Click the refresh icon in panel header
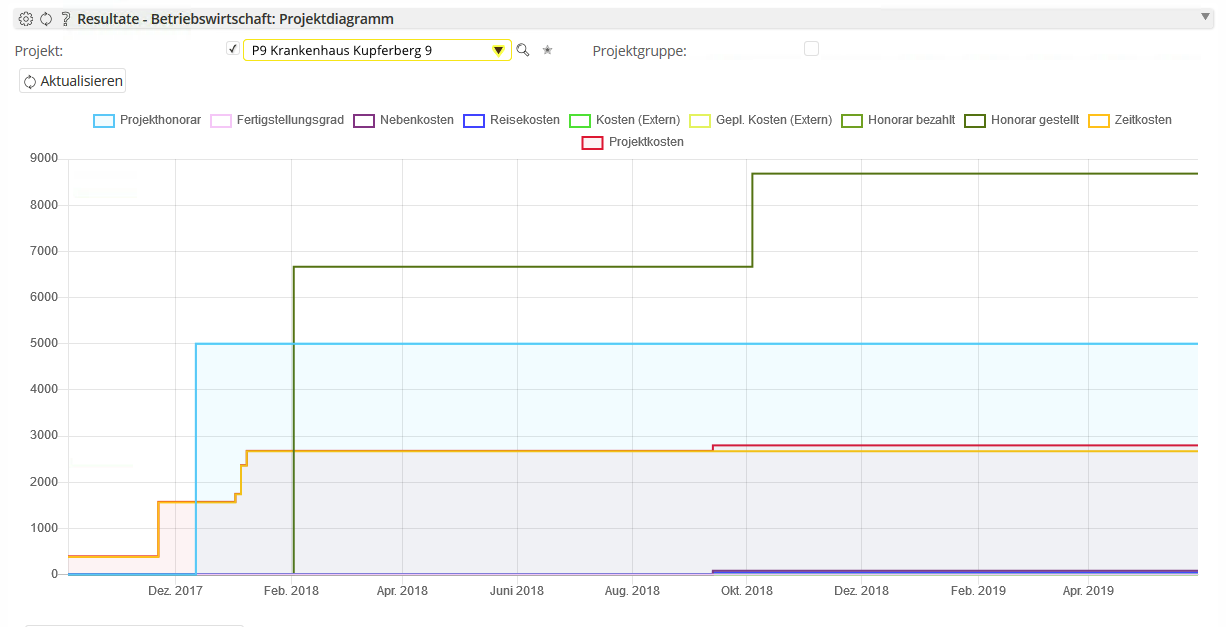Image resolution: width=1226 pixels, height=627 pixels. (x=46, y=19)
